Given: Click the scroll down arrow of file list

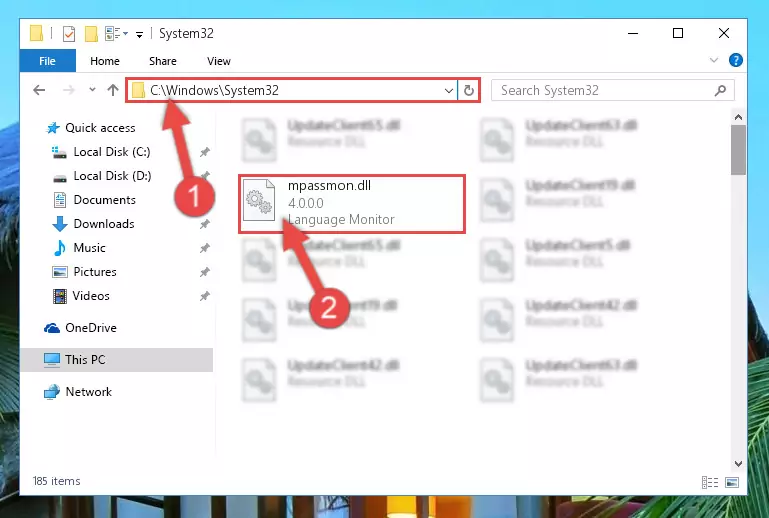Looking at the screenshot, I should (x=738, y=464).
